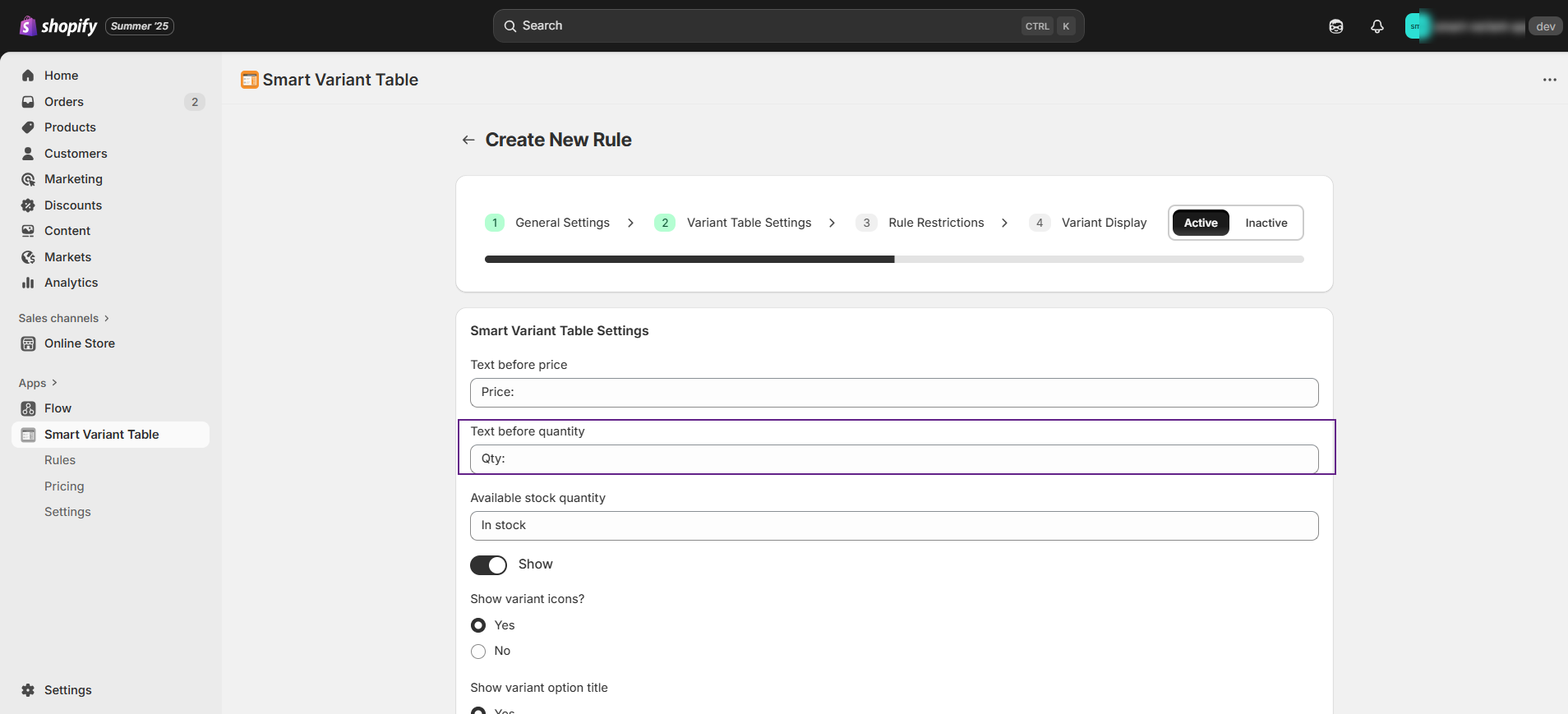
Task: Go to step 2 Variant Table Settings
Action: pos(733,223)
